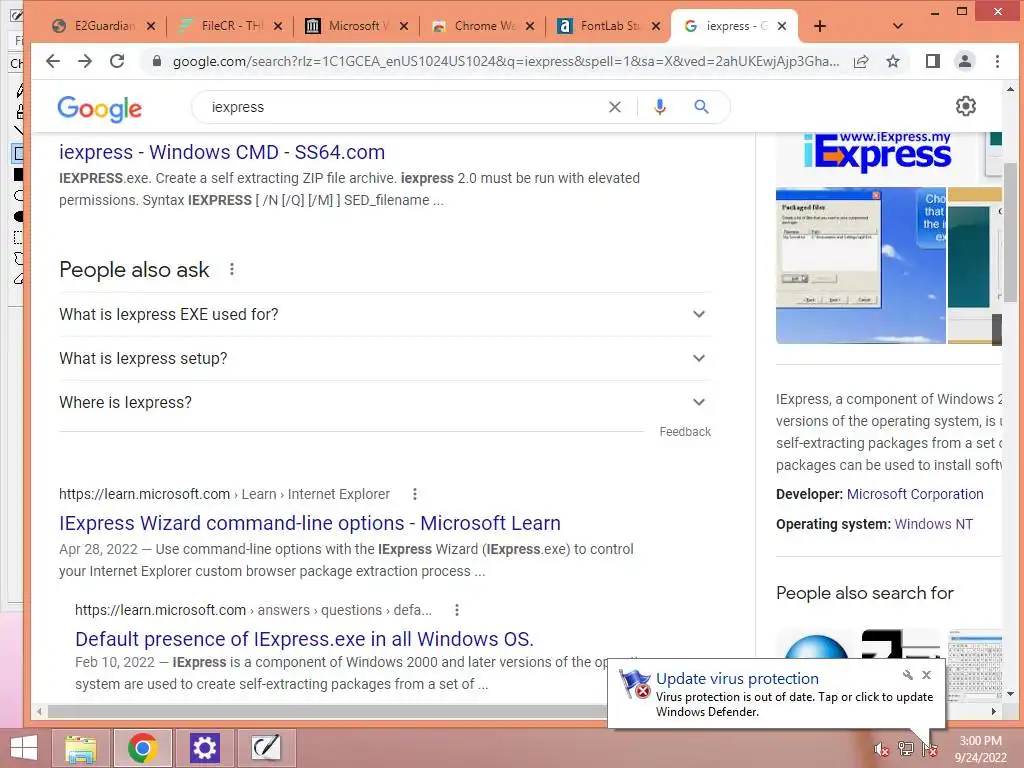Submit search with magnifier icon

pos(701,106)
